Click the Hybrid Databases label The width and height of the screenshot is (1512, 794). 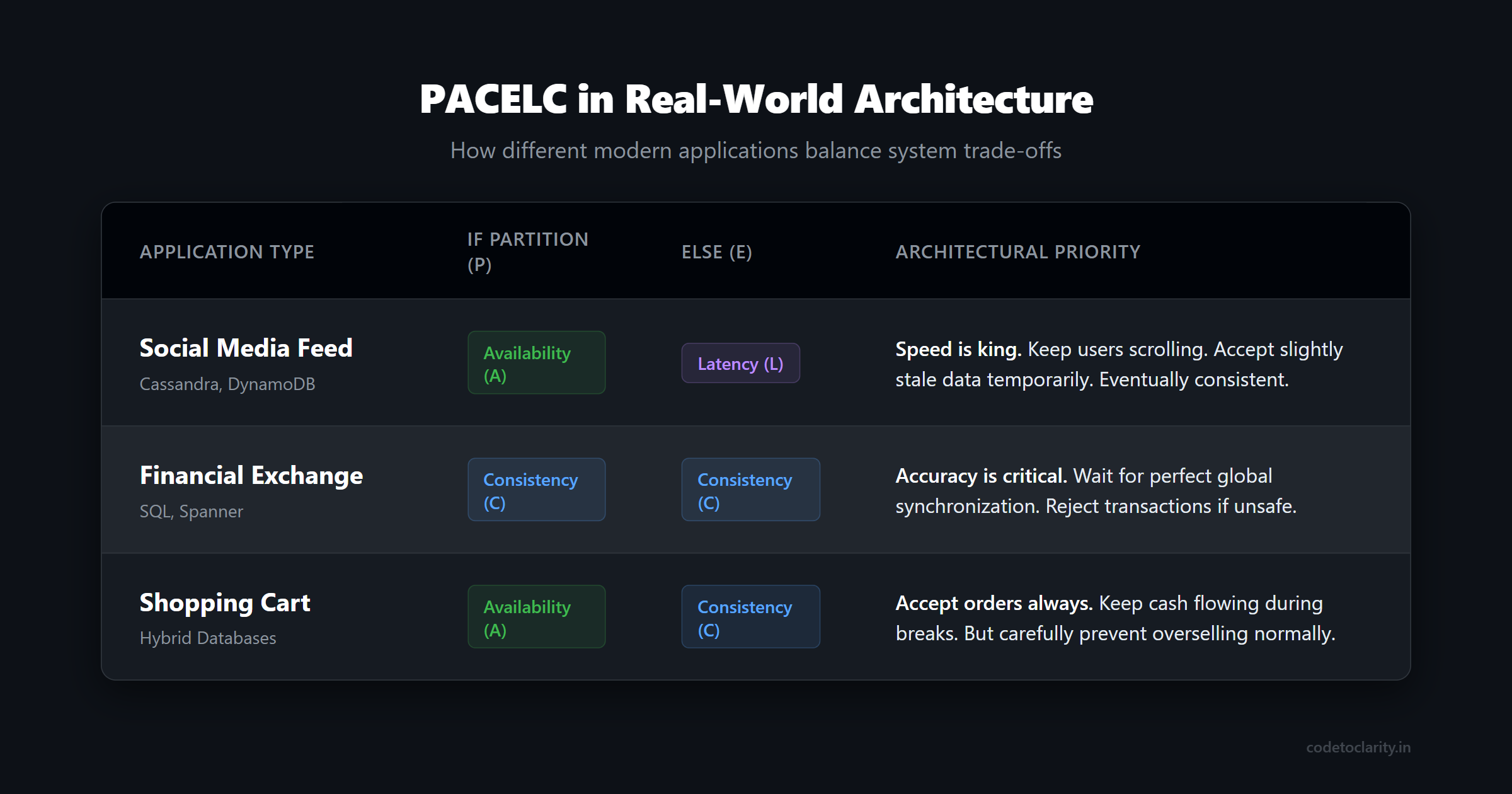(x=208, y=638)
